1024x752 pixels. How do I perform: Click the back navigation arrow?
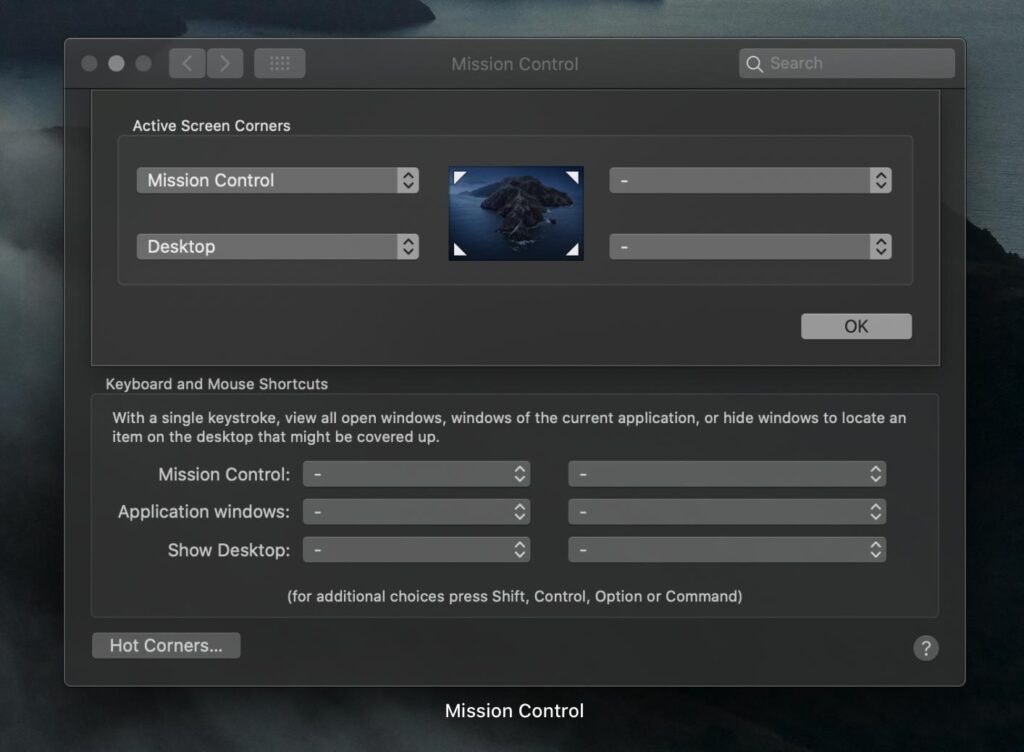tap(187, 63)
